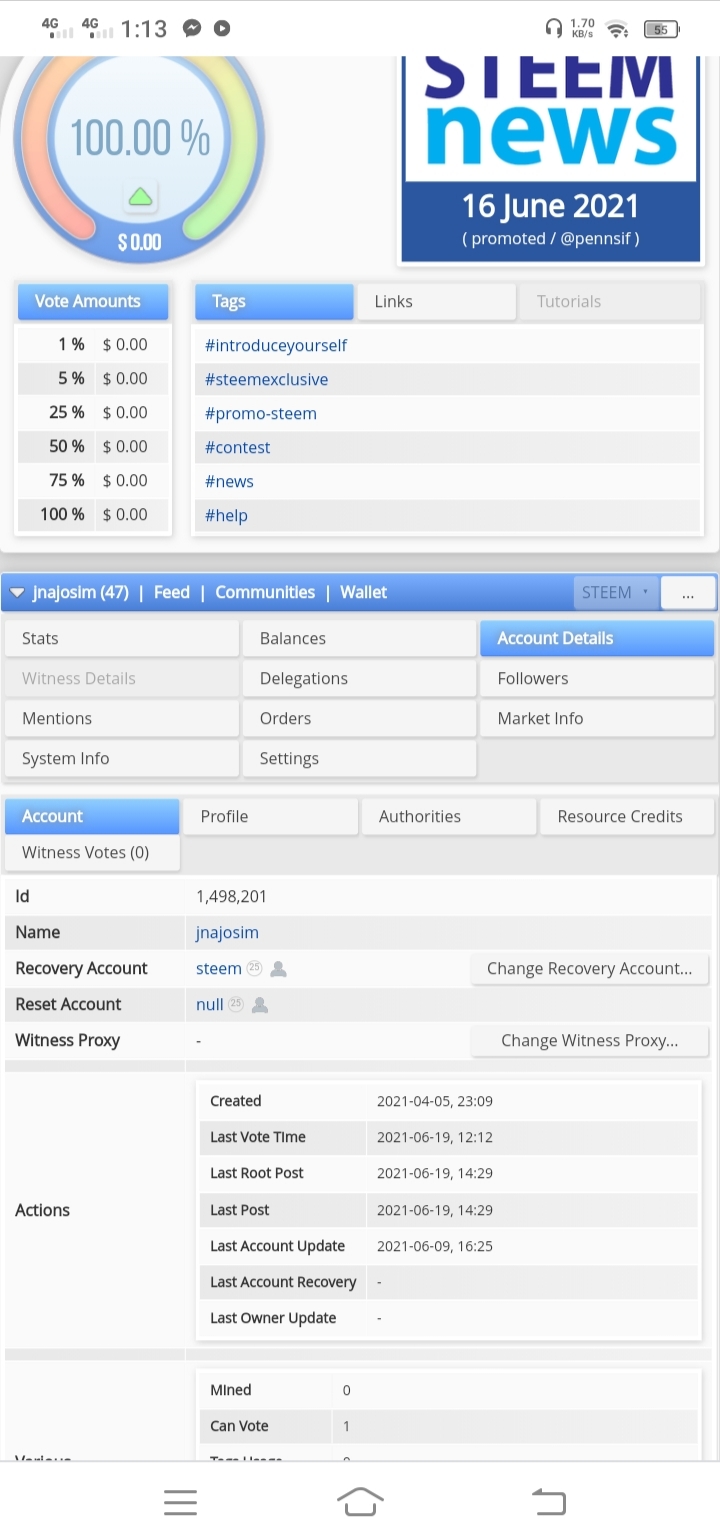Open the #news tag link
The image size is (720, 1536).
pos(229,481)
